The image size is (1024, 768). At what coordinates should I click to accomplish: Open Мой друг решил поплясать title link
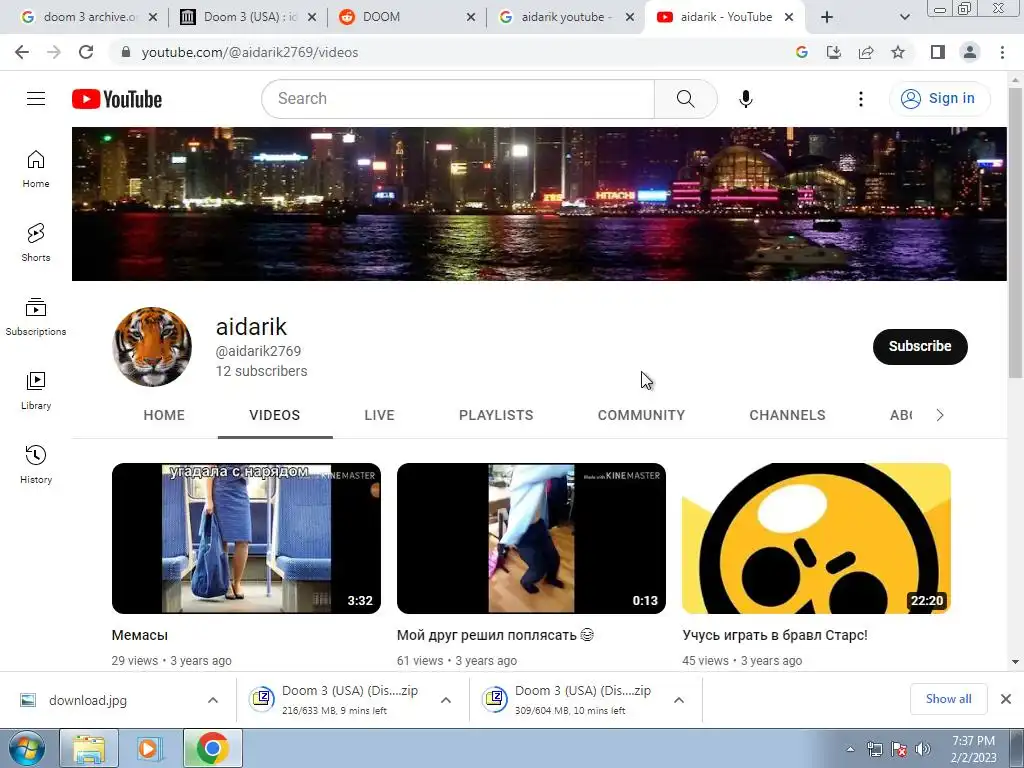point(495,635)
